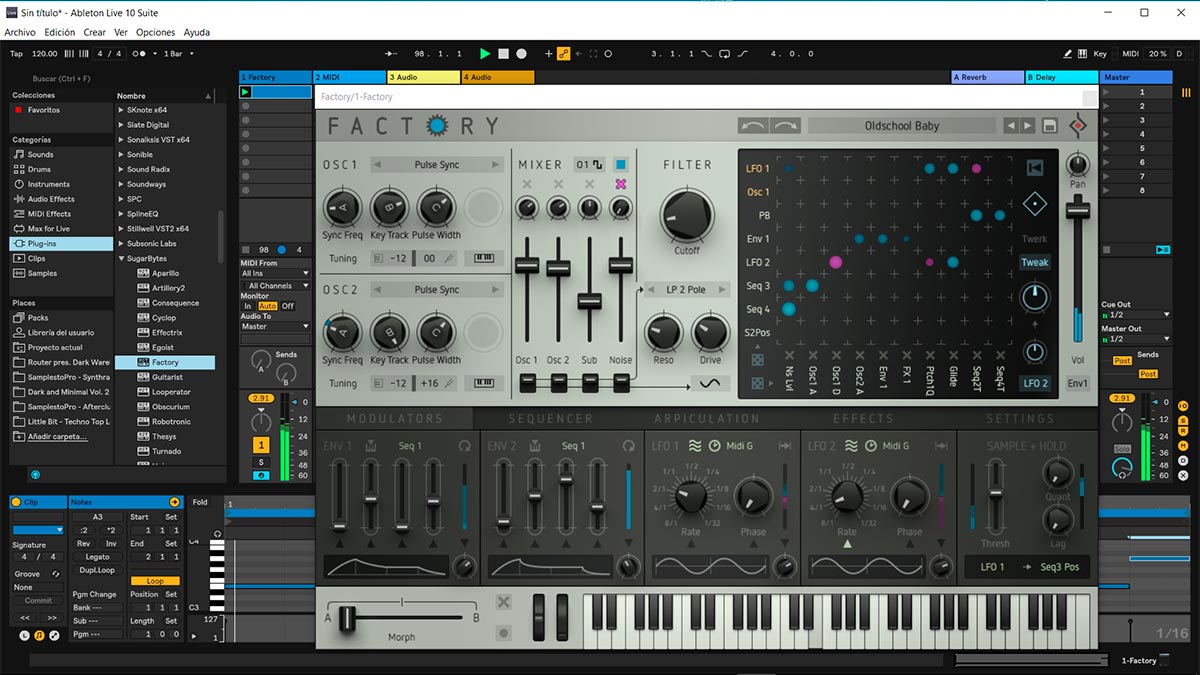1200x675 pixels.
Task: Click Añadir carpeta in Places
Action: pos(55,436)
